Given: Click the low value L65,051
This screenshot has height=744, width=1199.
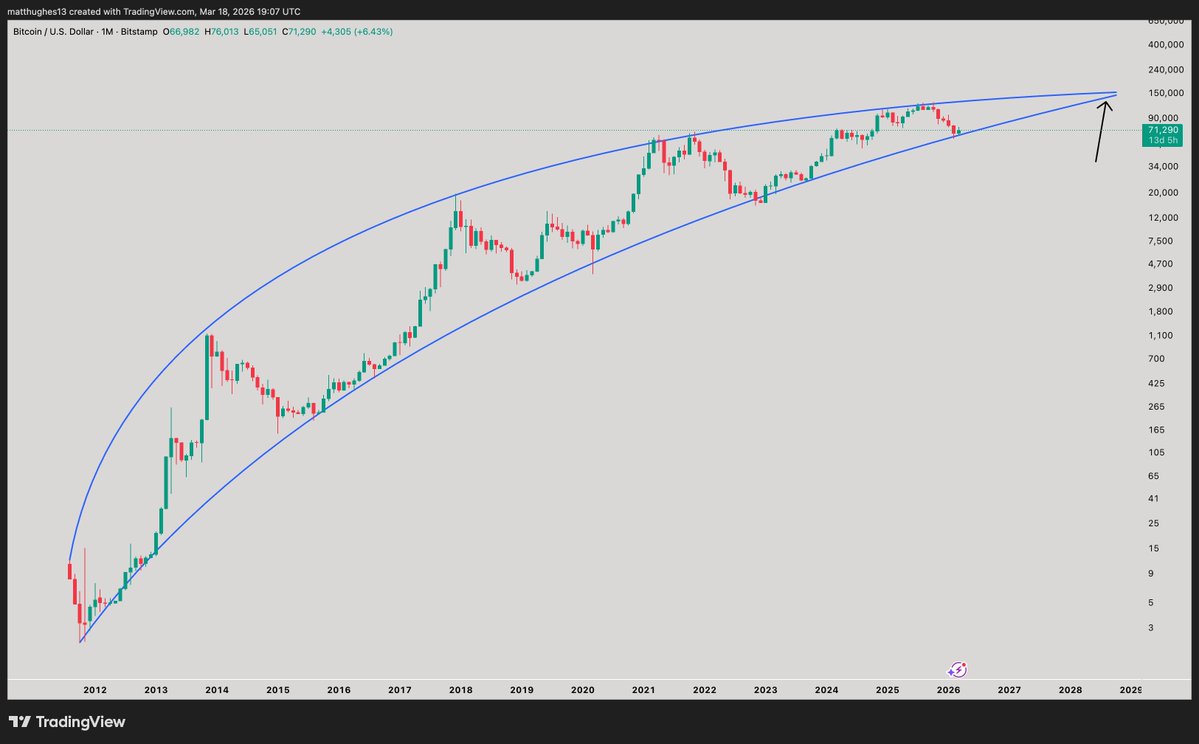Looking at the screenshot, I should pyautogui.click(x=260, y=31).
